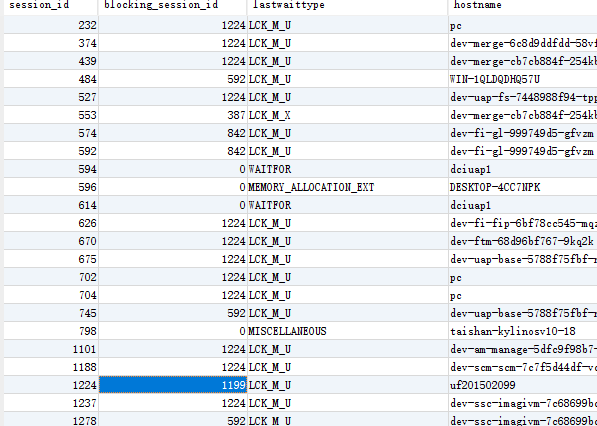Select the hostname column header
Screen dimensions: 597x426
click(523, 5)
